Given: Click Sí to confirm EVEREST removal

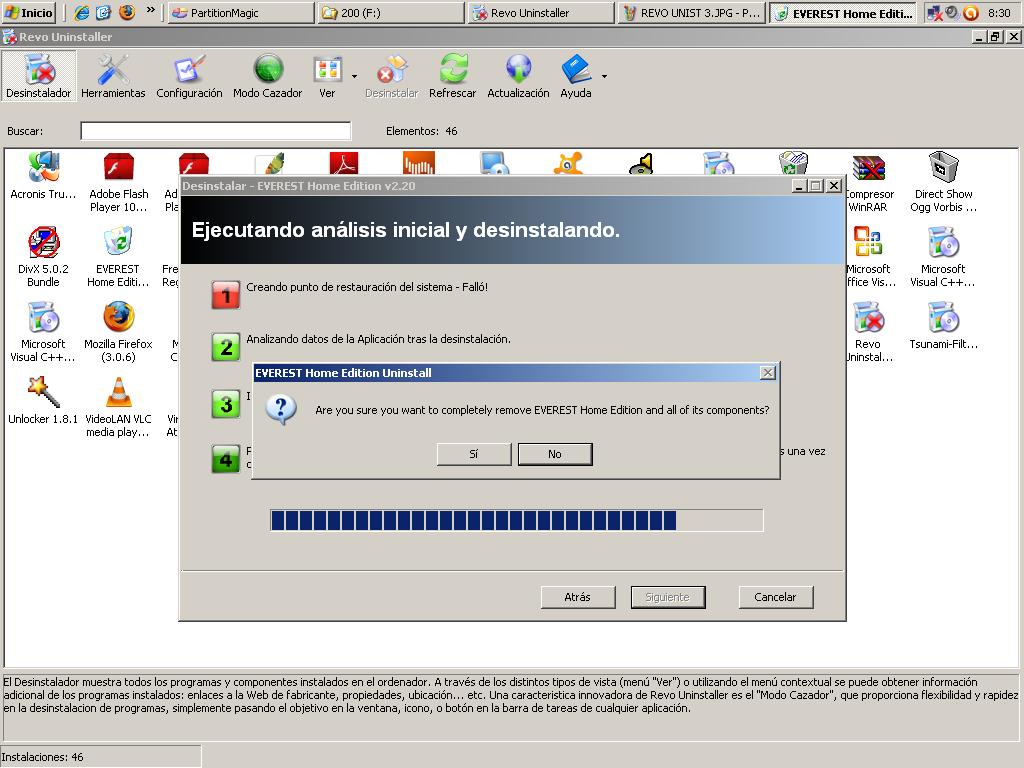Looking at the screenshot, I should pos(474,454).
